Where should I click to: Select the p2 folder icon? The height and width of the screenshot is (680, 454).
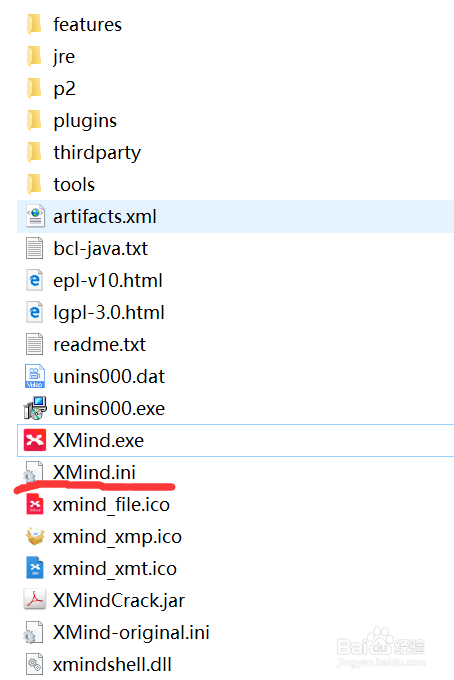coord(34,88)
